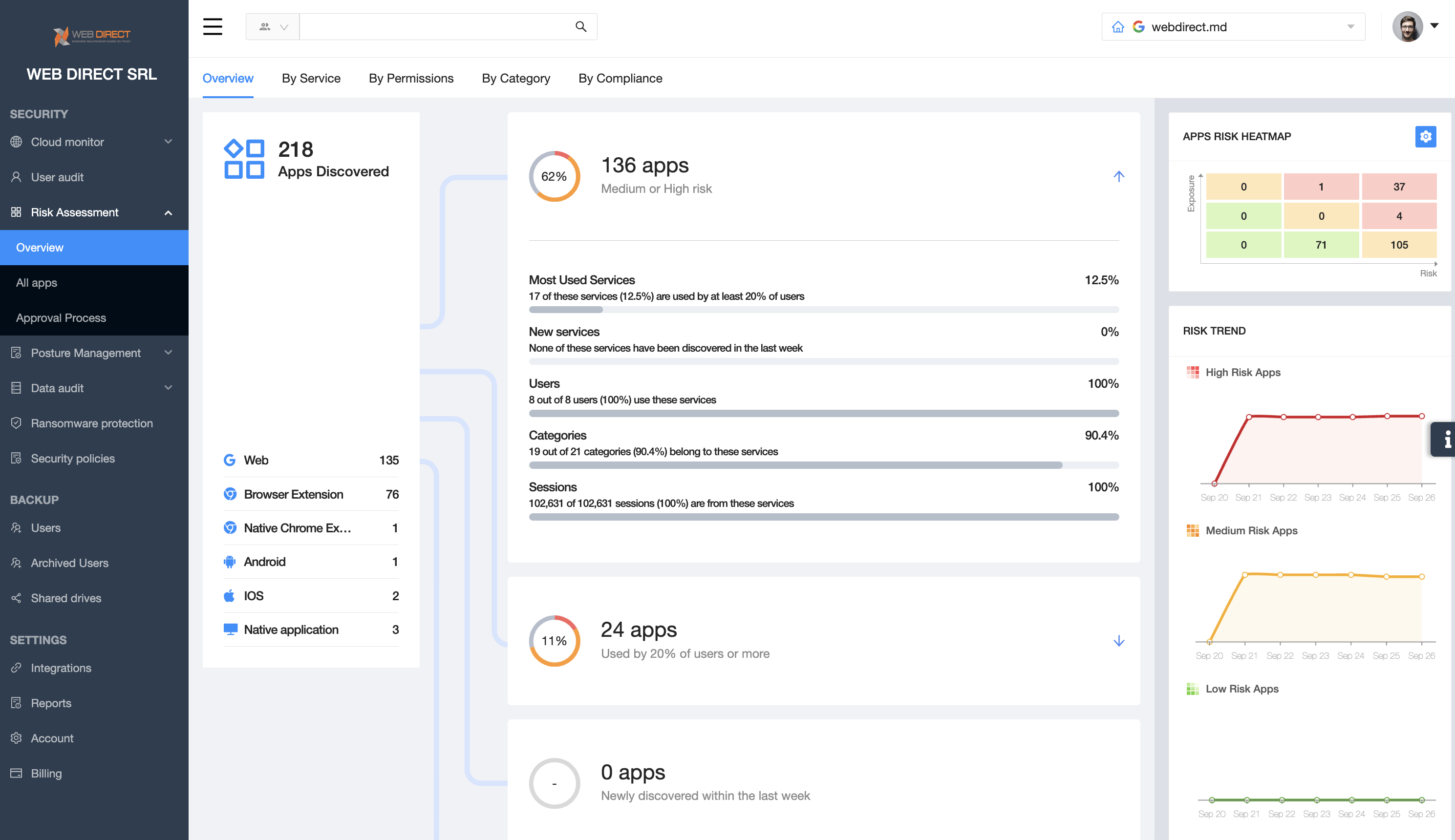Open the All apps page

(36, 283)
